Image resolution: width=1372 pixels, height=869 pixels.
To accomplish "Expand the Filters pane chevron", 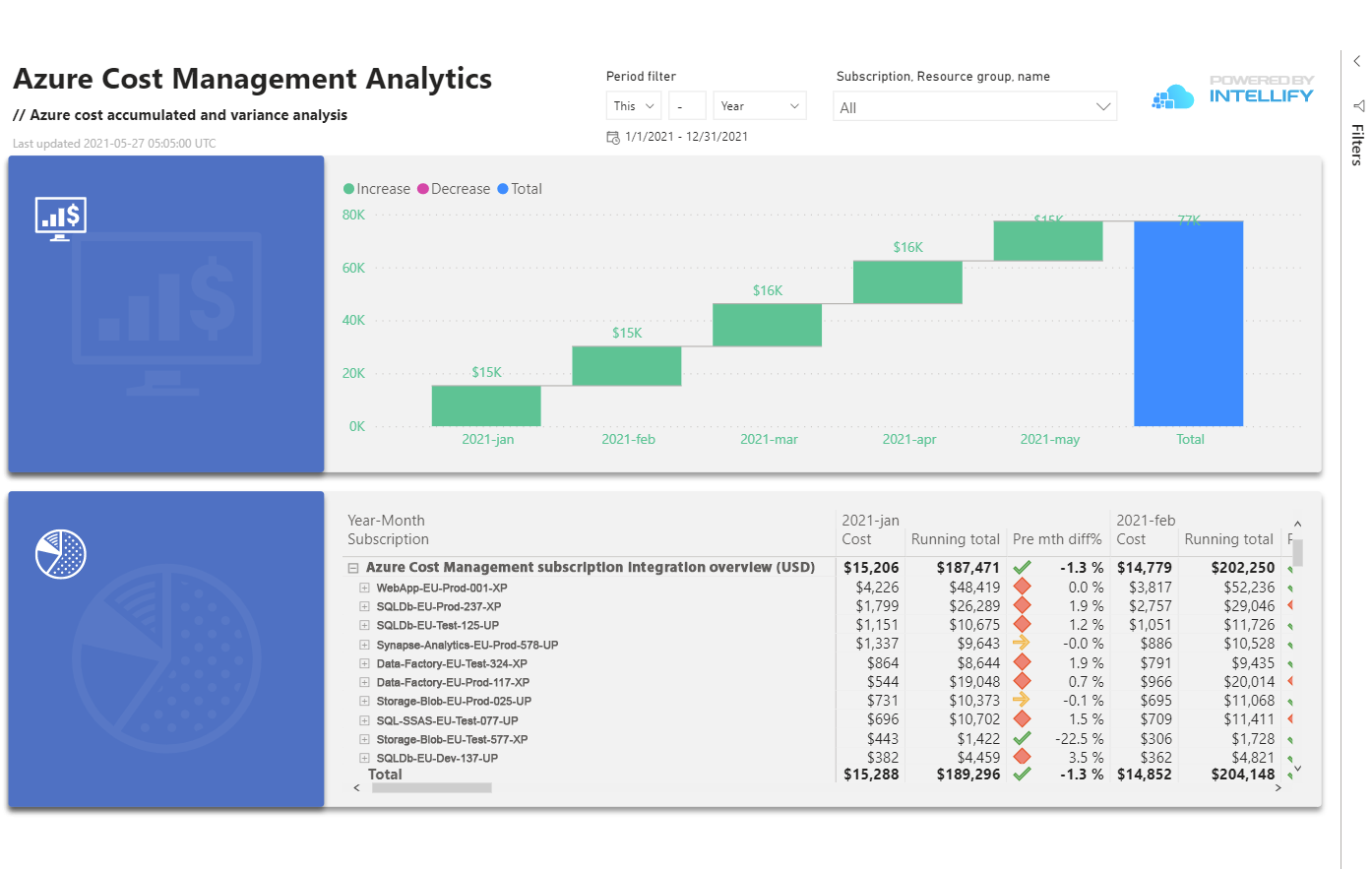I will click(1357, 61).
